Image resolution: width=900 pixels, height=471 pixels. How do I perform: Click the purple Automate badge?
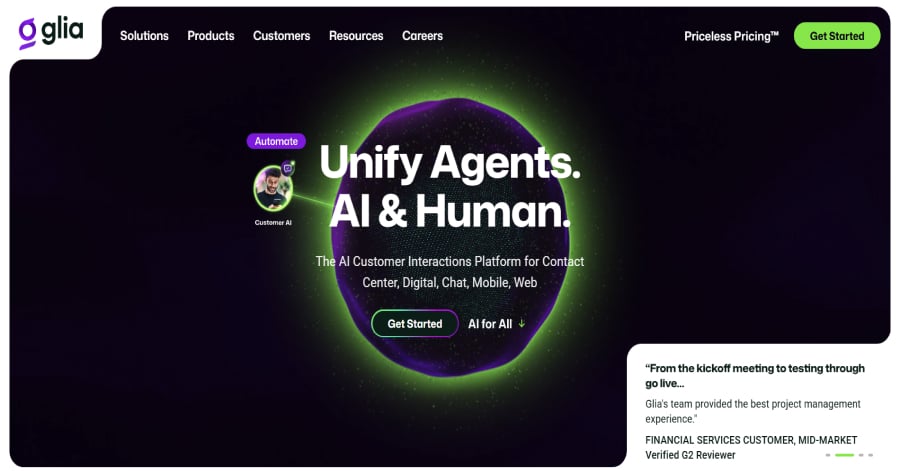[276, 141]
